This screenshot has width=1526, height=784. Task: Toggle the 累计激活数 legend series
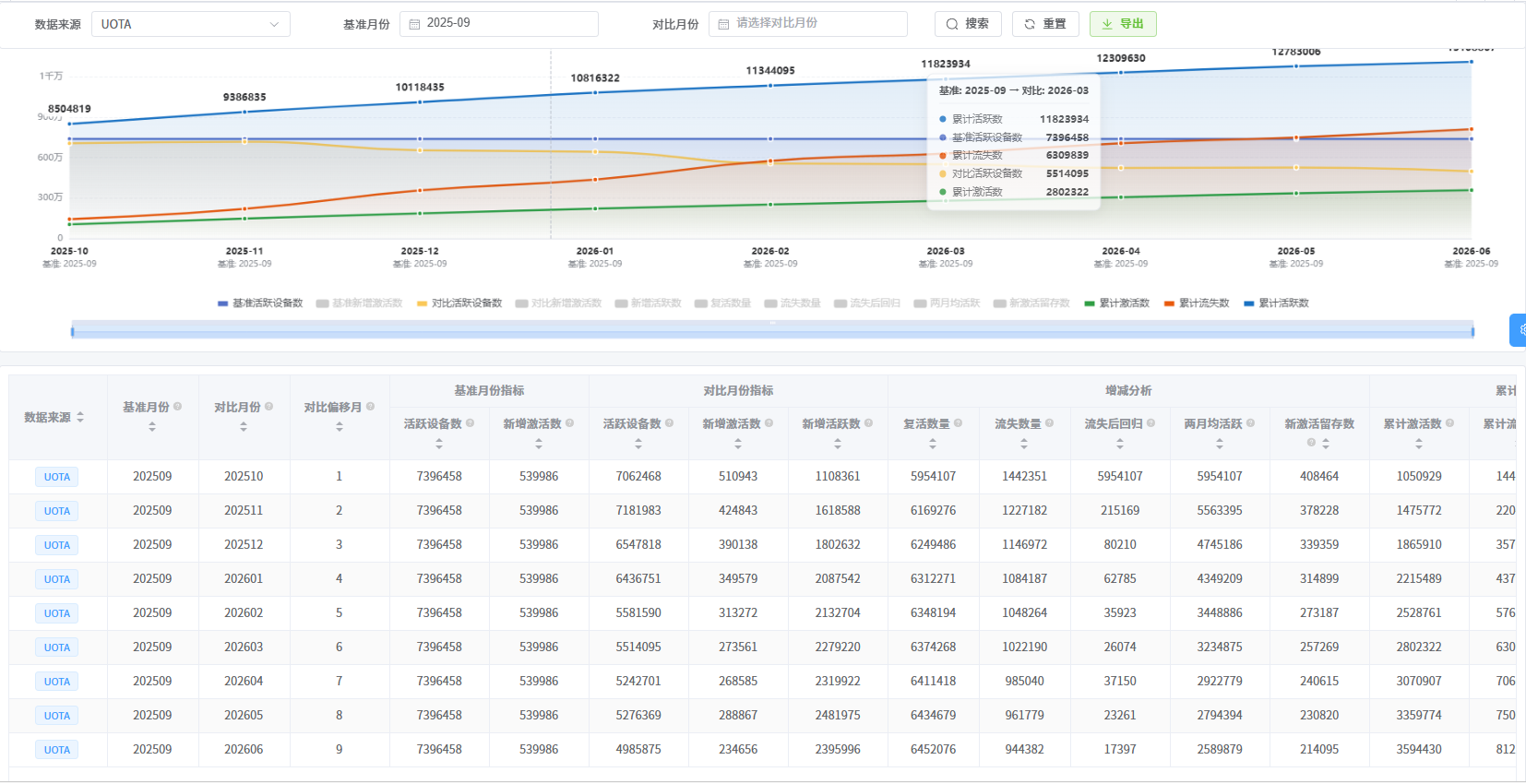point(1117,303)
